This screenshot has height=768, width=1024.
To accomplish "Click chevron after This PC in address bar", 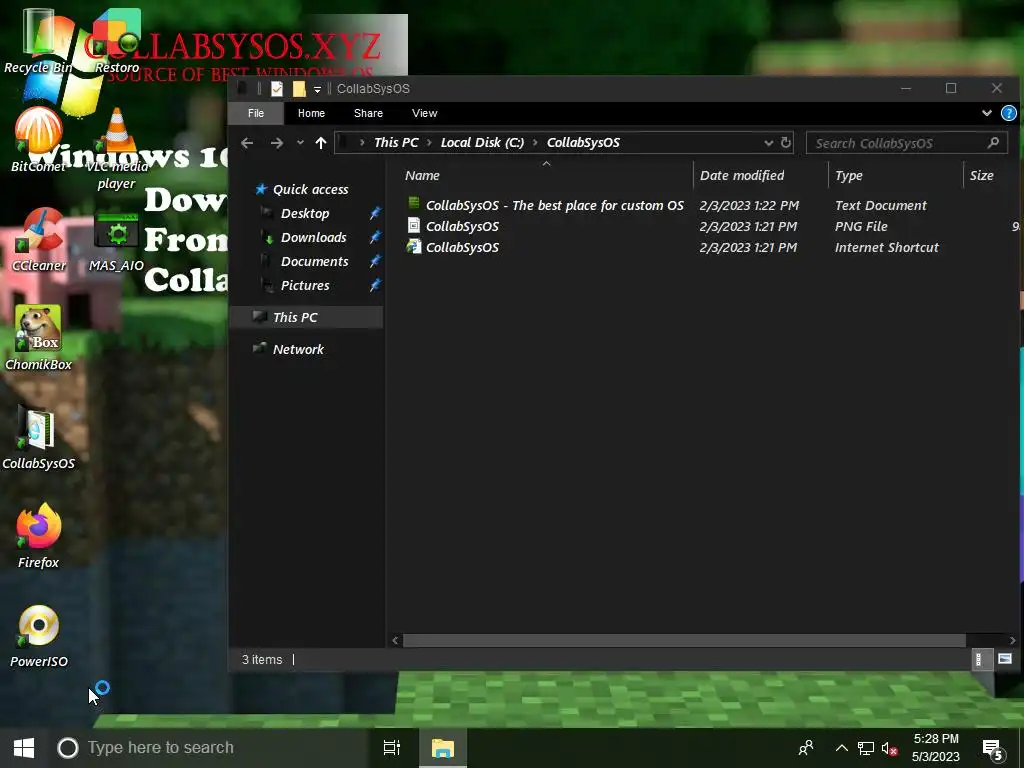I will 430,143.
